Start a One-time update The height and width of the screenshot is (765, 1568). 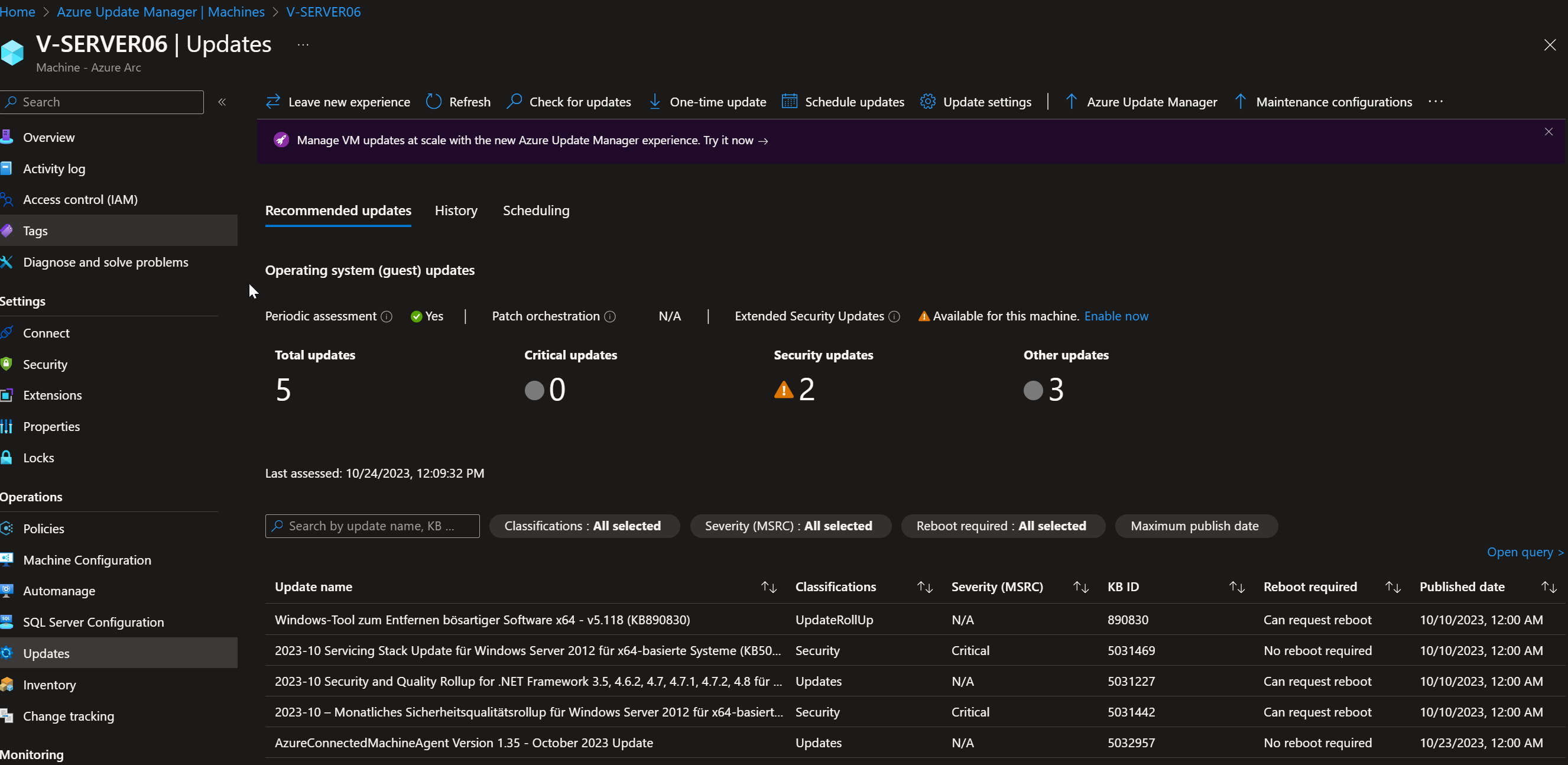tap(718, 102)
